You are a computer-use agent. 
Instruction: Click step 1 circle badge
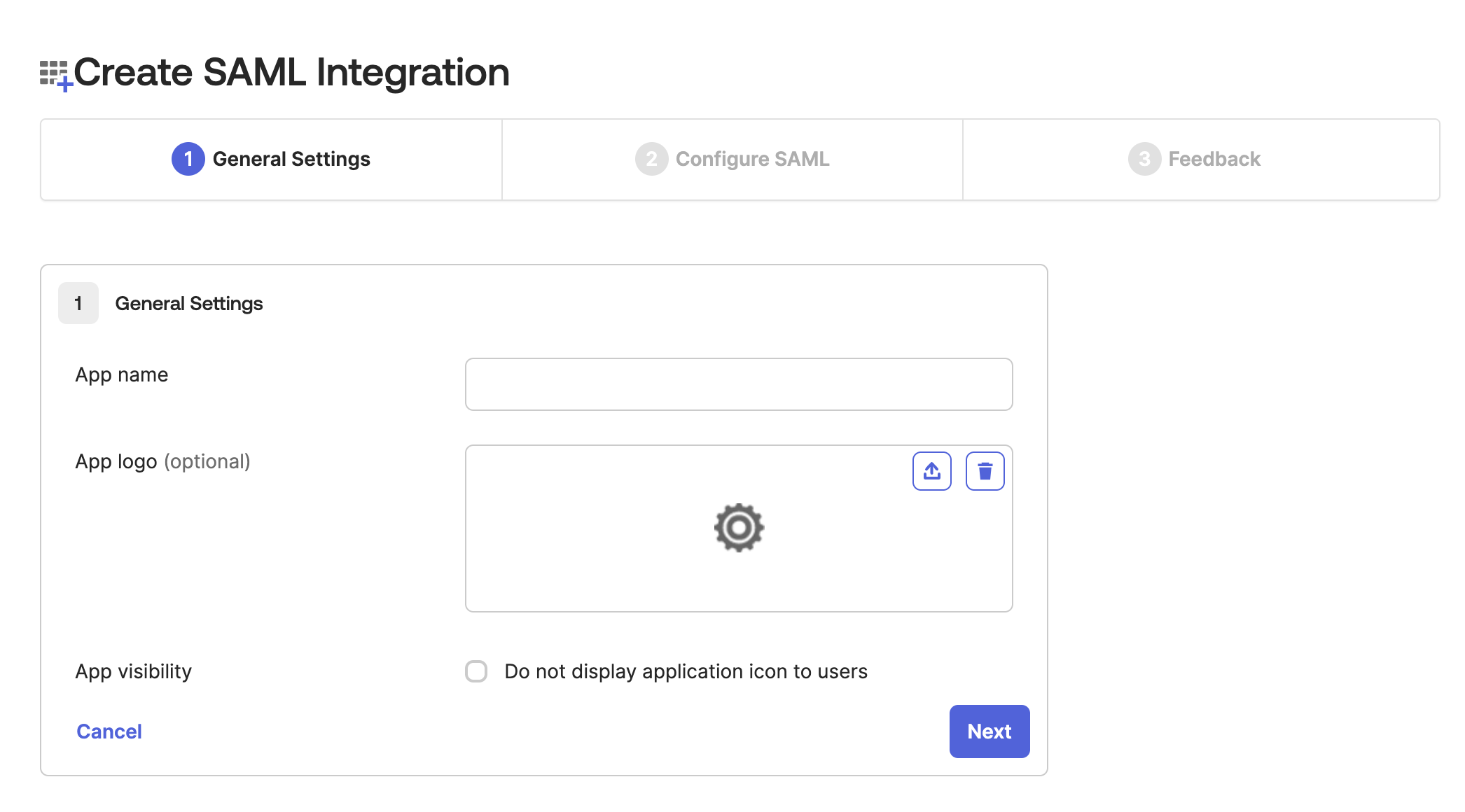point(188,159)
